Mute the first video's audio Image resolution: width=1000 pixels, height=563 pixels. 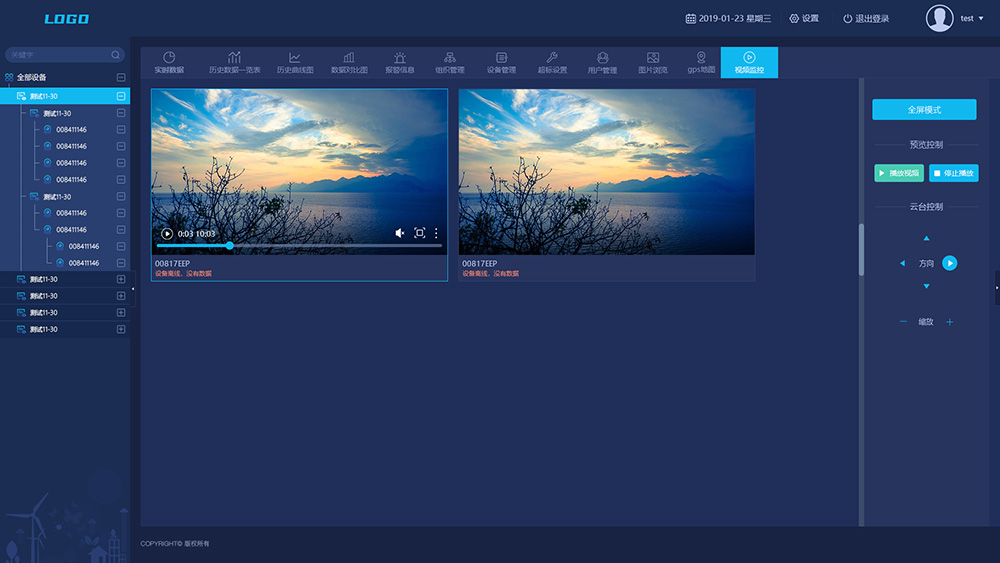click(x=400, y=233)
